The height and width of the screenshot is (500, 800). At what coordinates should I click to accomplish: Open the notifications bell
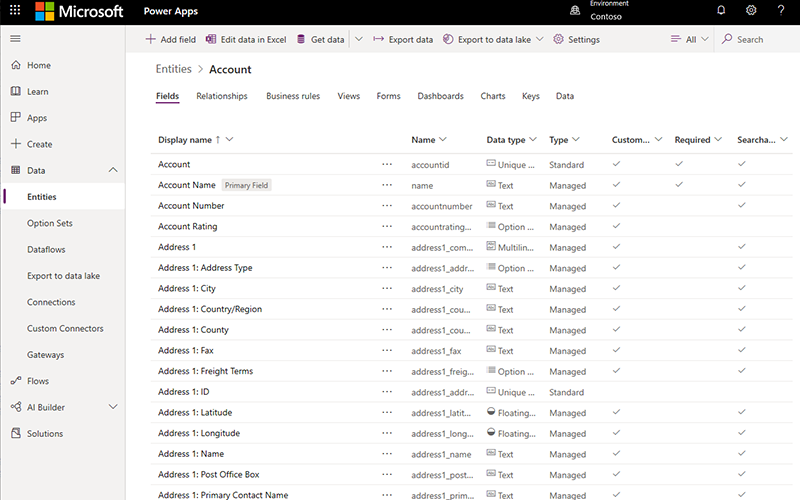click(721, 10)
